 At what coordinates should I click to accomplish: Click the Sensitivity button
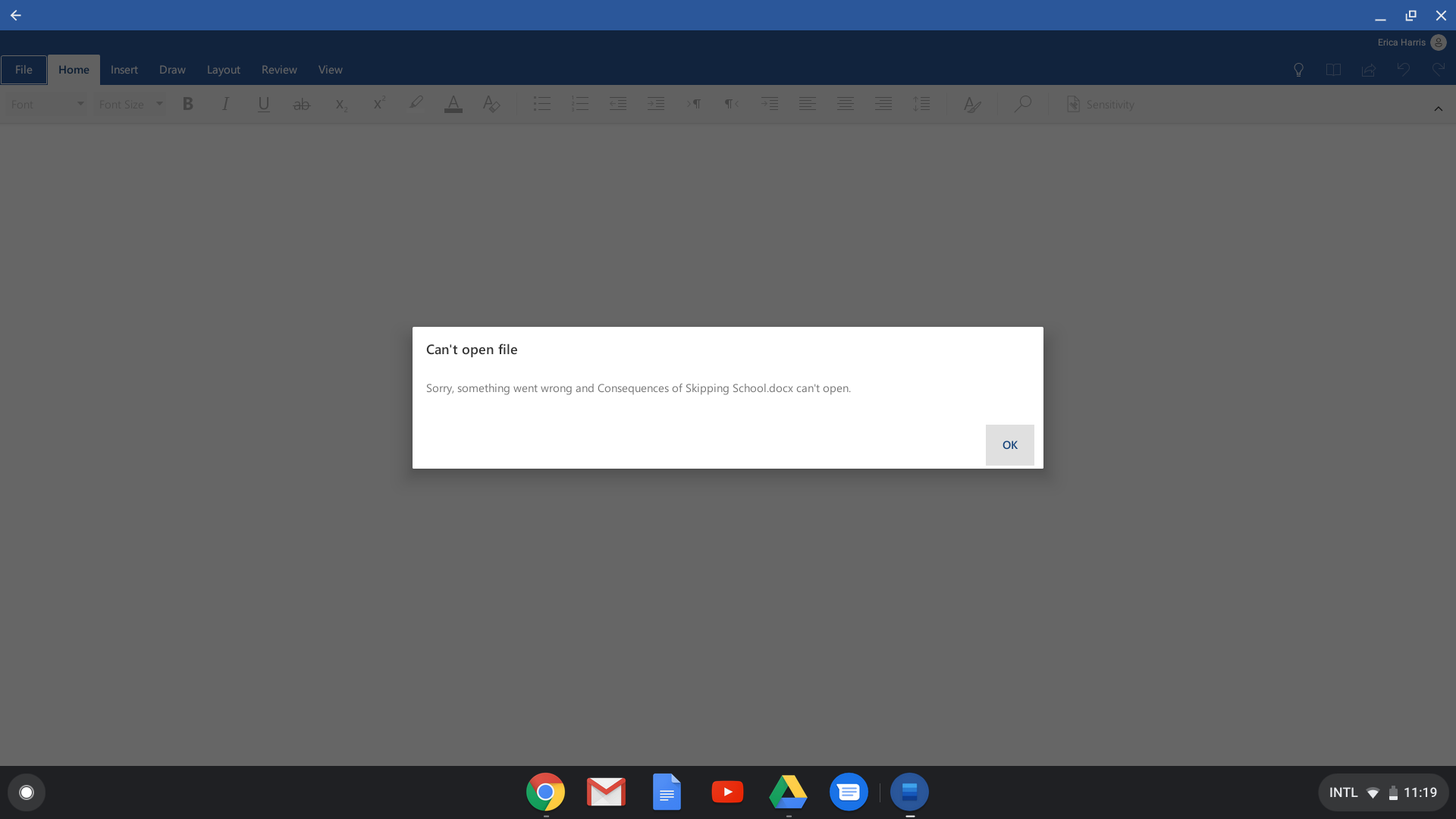point(1100,105)
